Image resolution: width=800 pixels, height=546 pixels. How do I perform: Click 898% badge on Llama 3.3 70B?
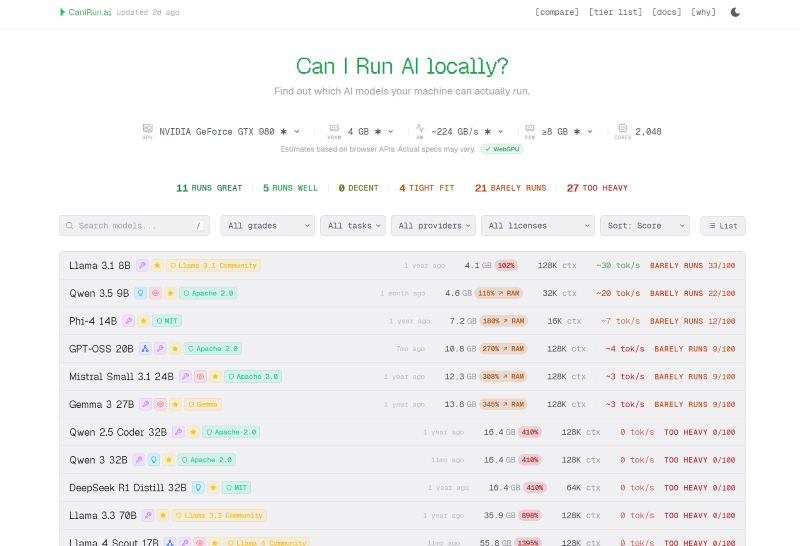click(x=530, y=515)
